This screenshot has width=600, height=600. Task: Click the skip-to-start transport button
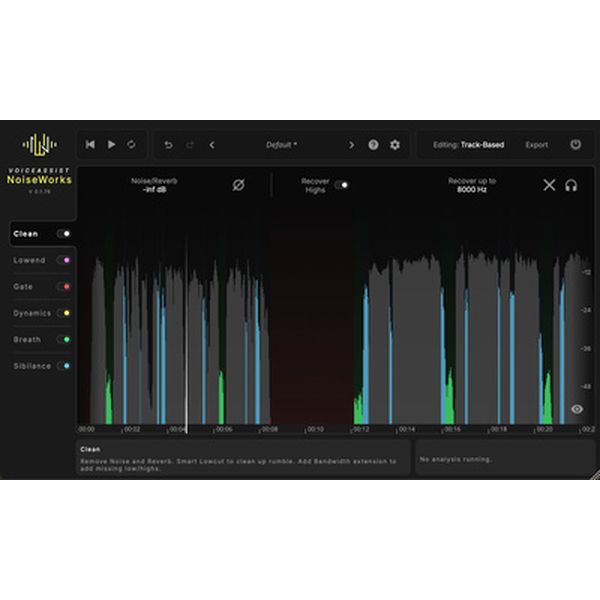(x=90, y=145)
